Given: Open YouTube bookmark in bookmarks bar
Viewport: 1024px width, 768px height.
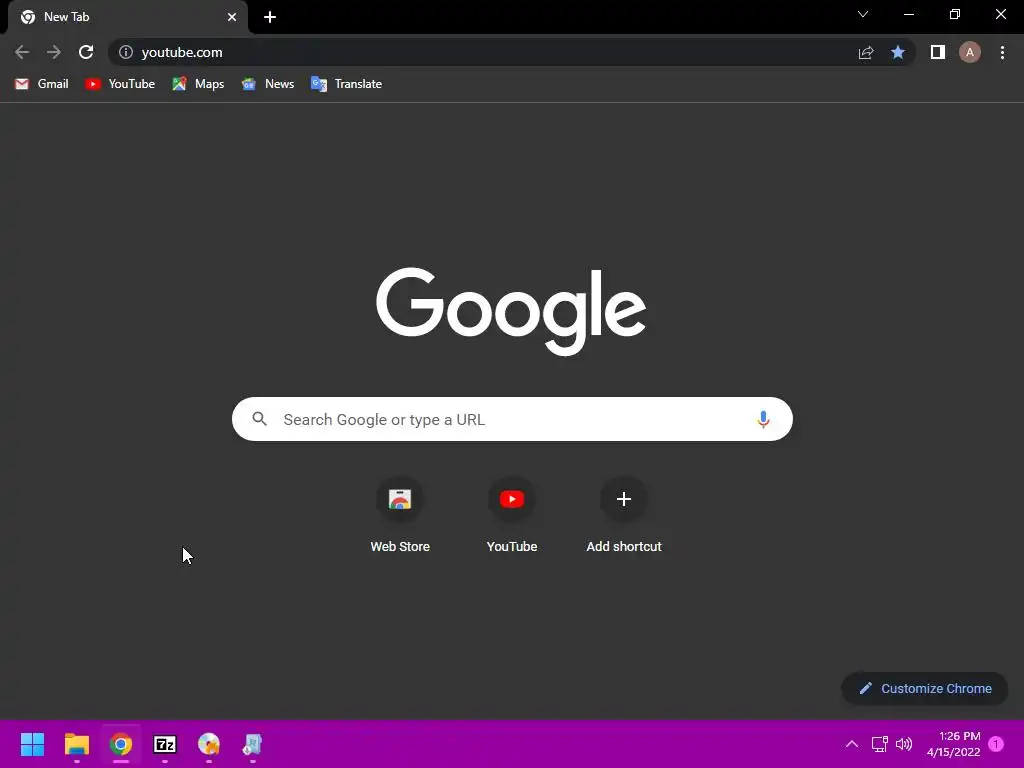Looking at the screenshot, I should (120, 84).
